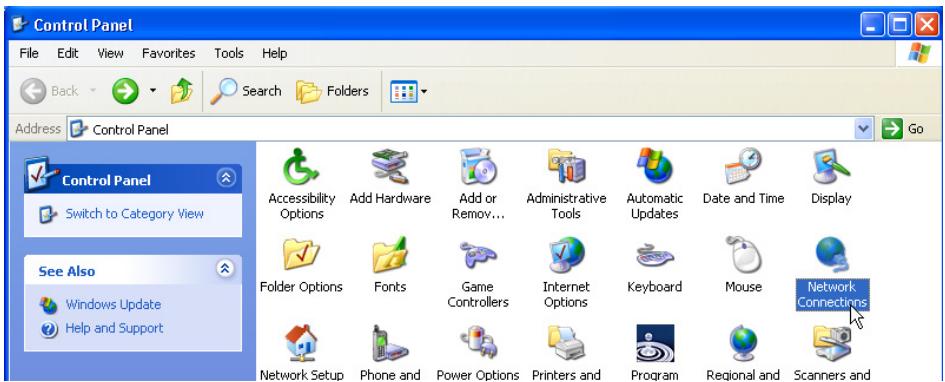The height and width of the screenshot is (382, 945).
Task: Click the green Forward arrow button
Action: 125,92
